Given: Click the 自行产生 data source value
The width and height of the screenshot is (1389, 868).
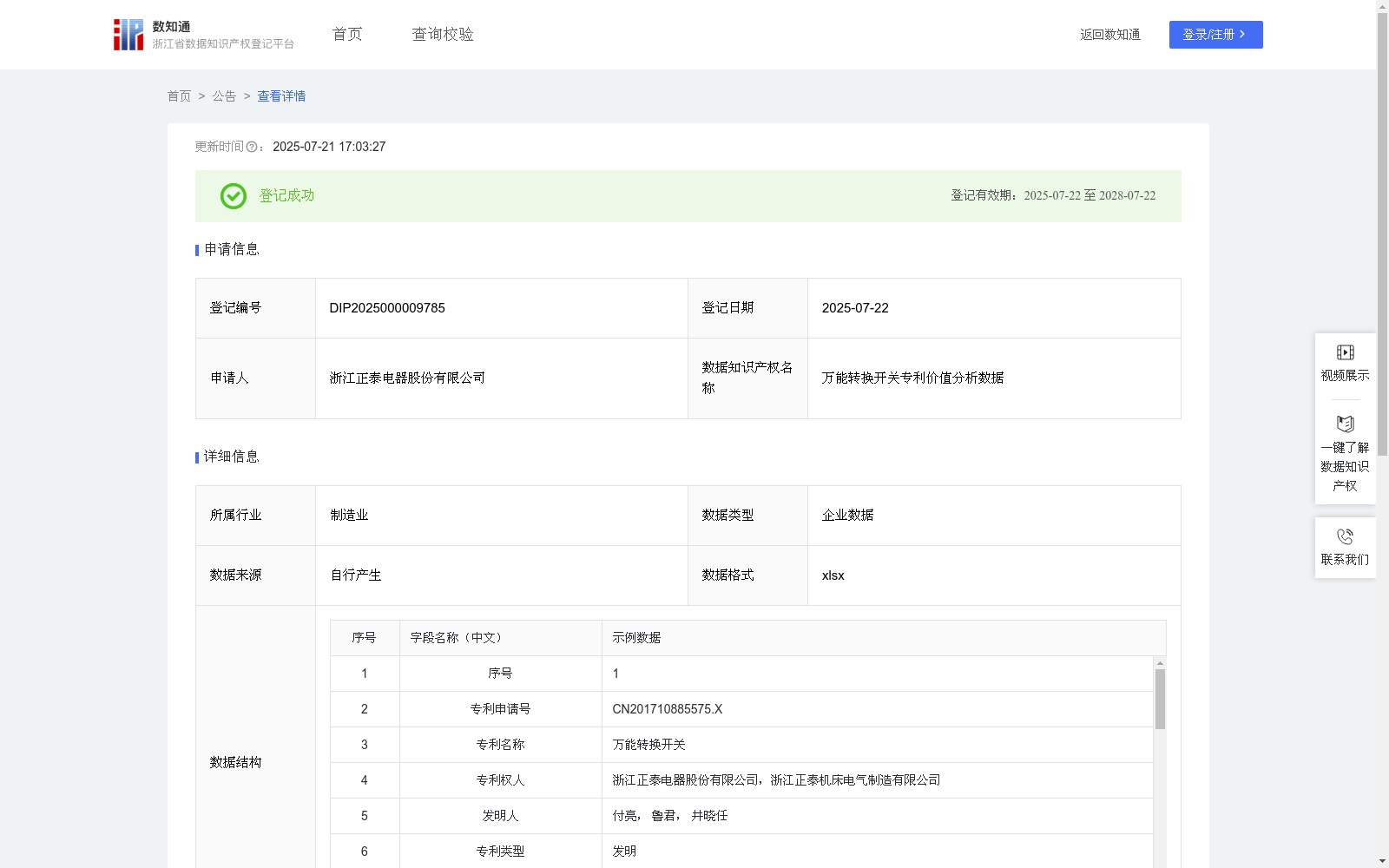Looking at the screenshot, I should [356, 575].
